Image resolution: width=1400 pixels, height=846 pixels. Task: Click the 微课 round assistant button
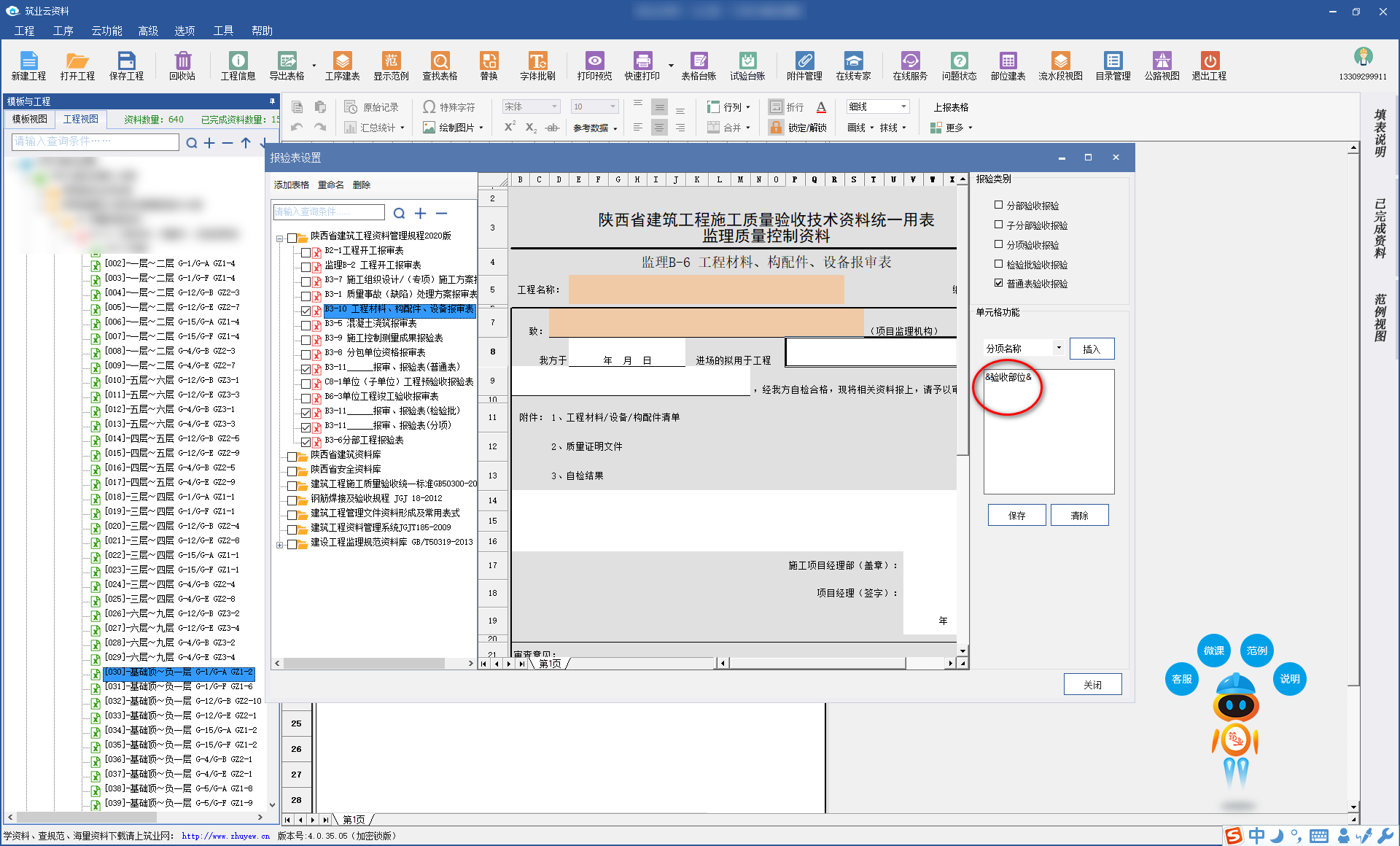point(1213,650)
